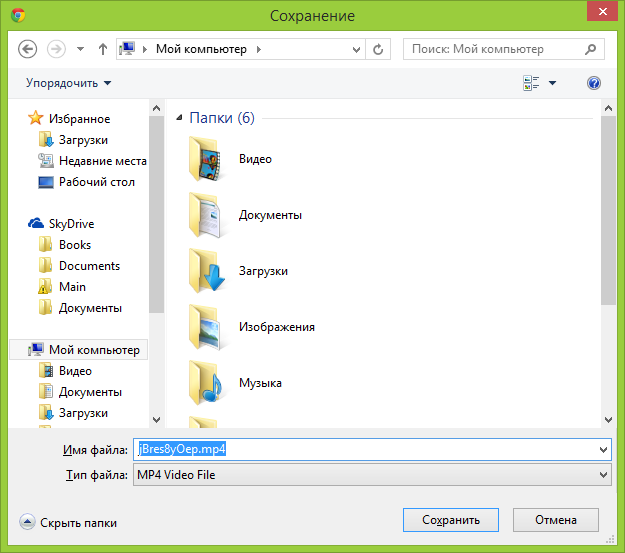Click the Back navigation arrow
625x553 pixels.
pos(27,49)
